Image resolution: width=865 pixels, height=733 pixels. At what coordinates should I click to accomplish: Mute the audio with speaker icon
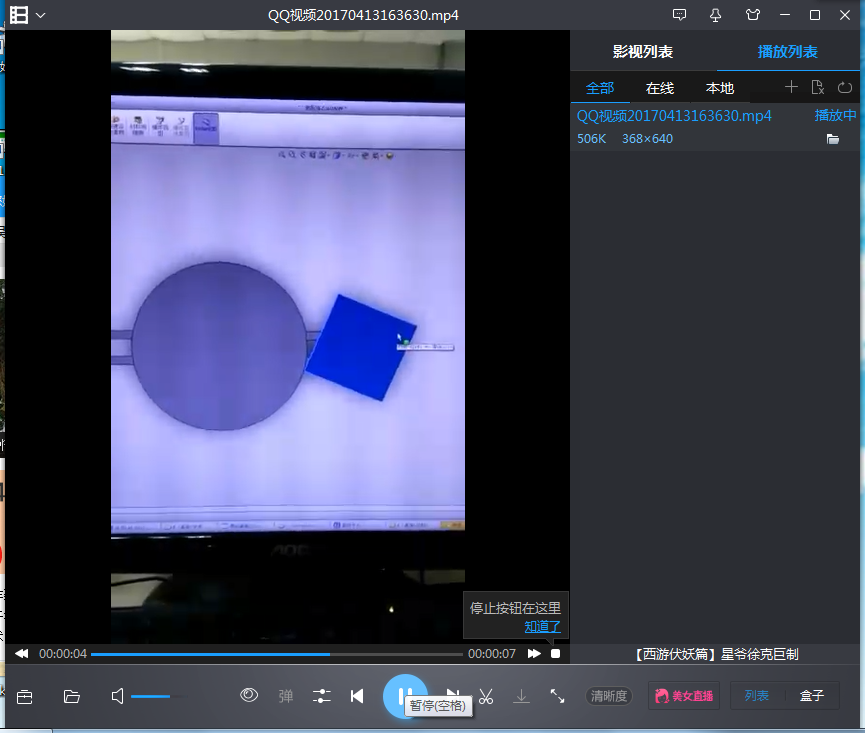click(118, 696)
